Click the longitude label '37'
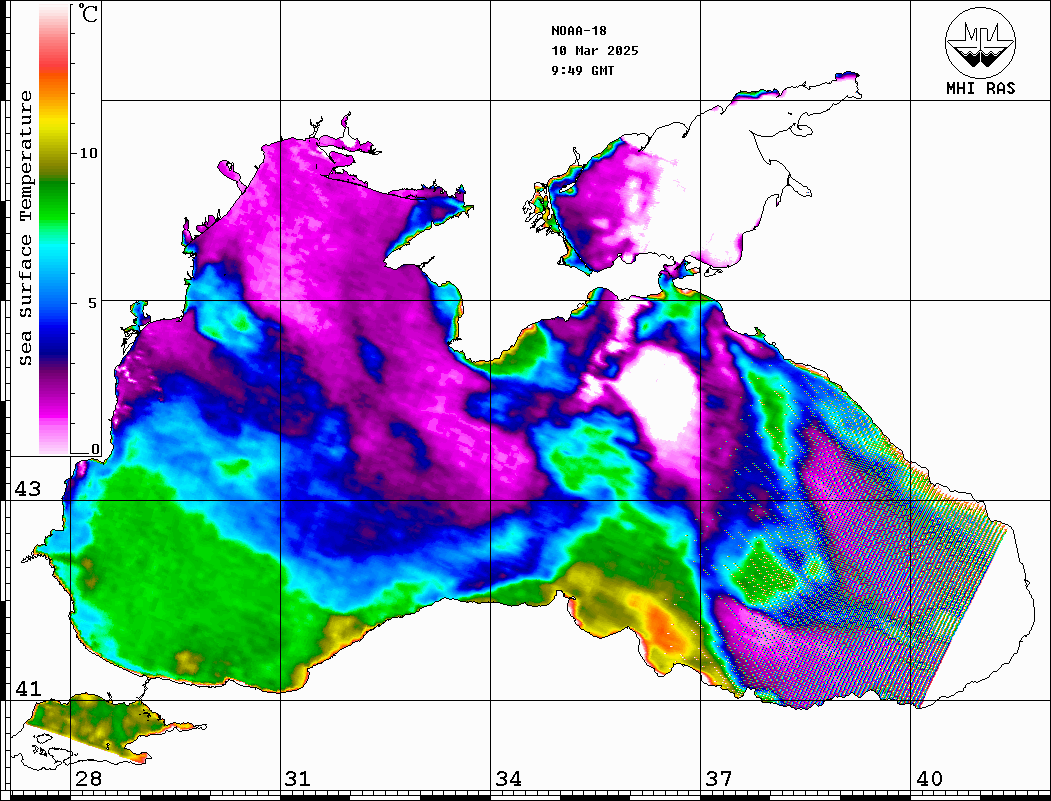Viewport: 1051px width, 801px height. click(x=719, y=779)
